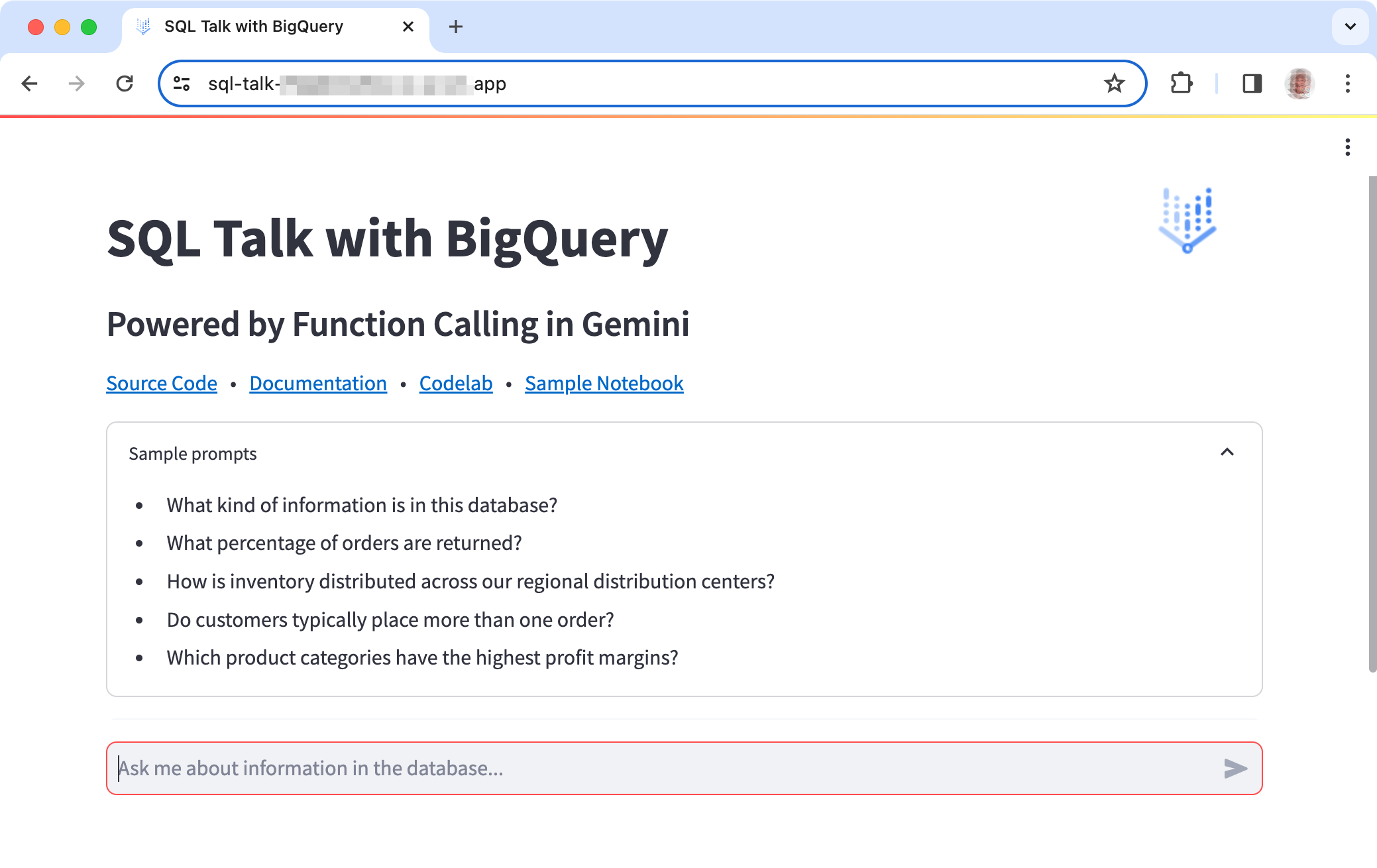Open the Documentation link
1377x868 pixels.
[317, 382]
